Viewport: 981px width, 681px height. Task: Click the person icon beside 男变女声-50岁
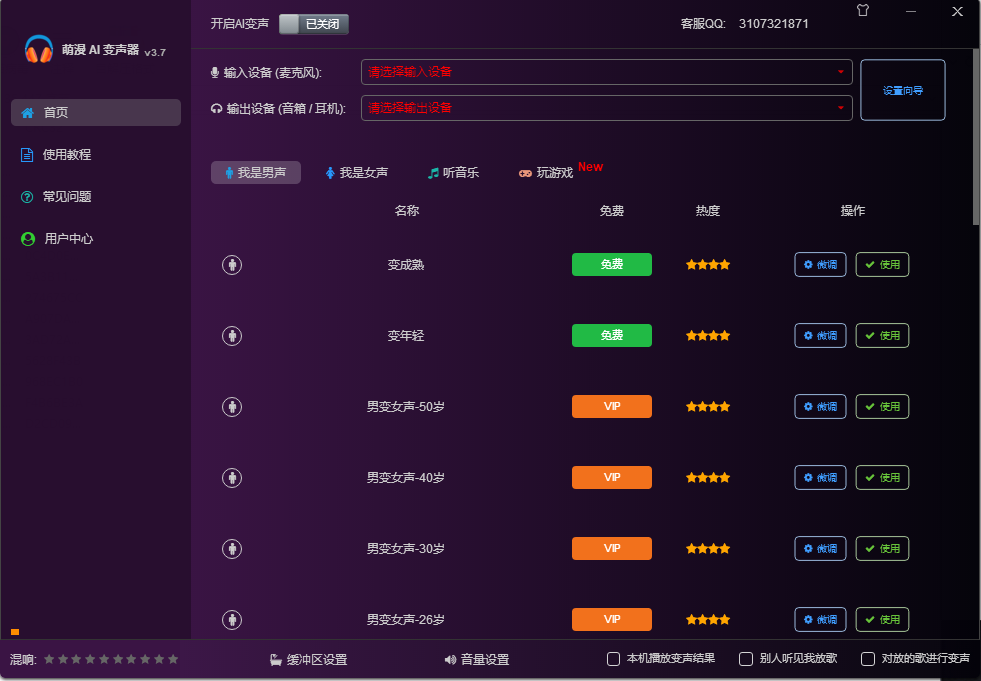(232, 407)
